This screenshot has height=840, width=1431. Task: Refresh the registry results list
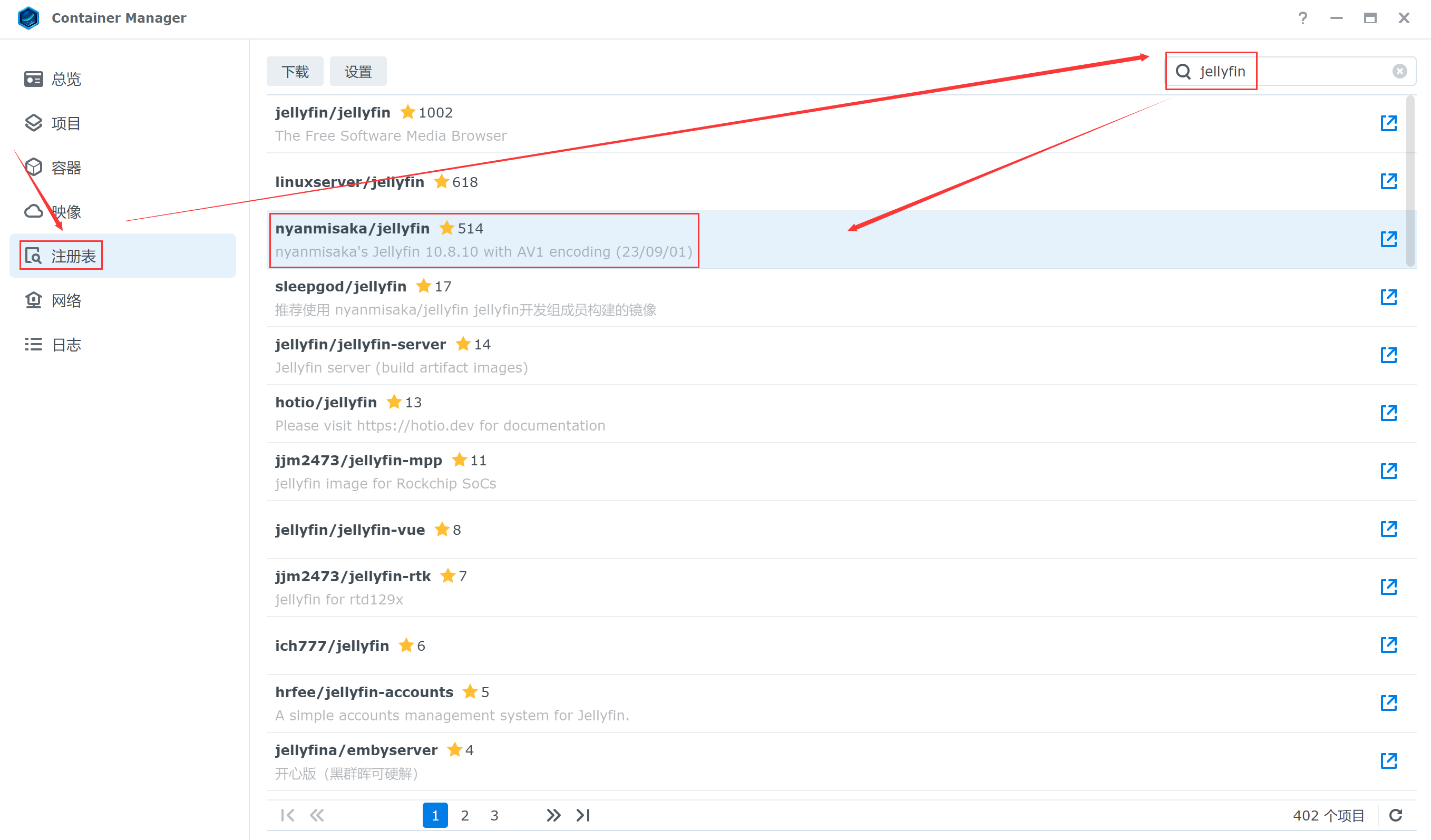[1395, 815]
